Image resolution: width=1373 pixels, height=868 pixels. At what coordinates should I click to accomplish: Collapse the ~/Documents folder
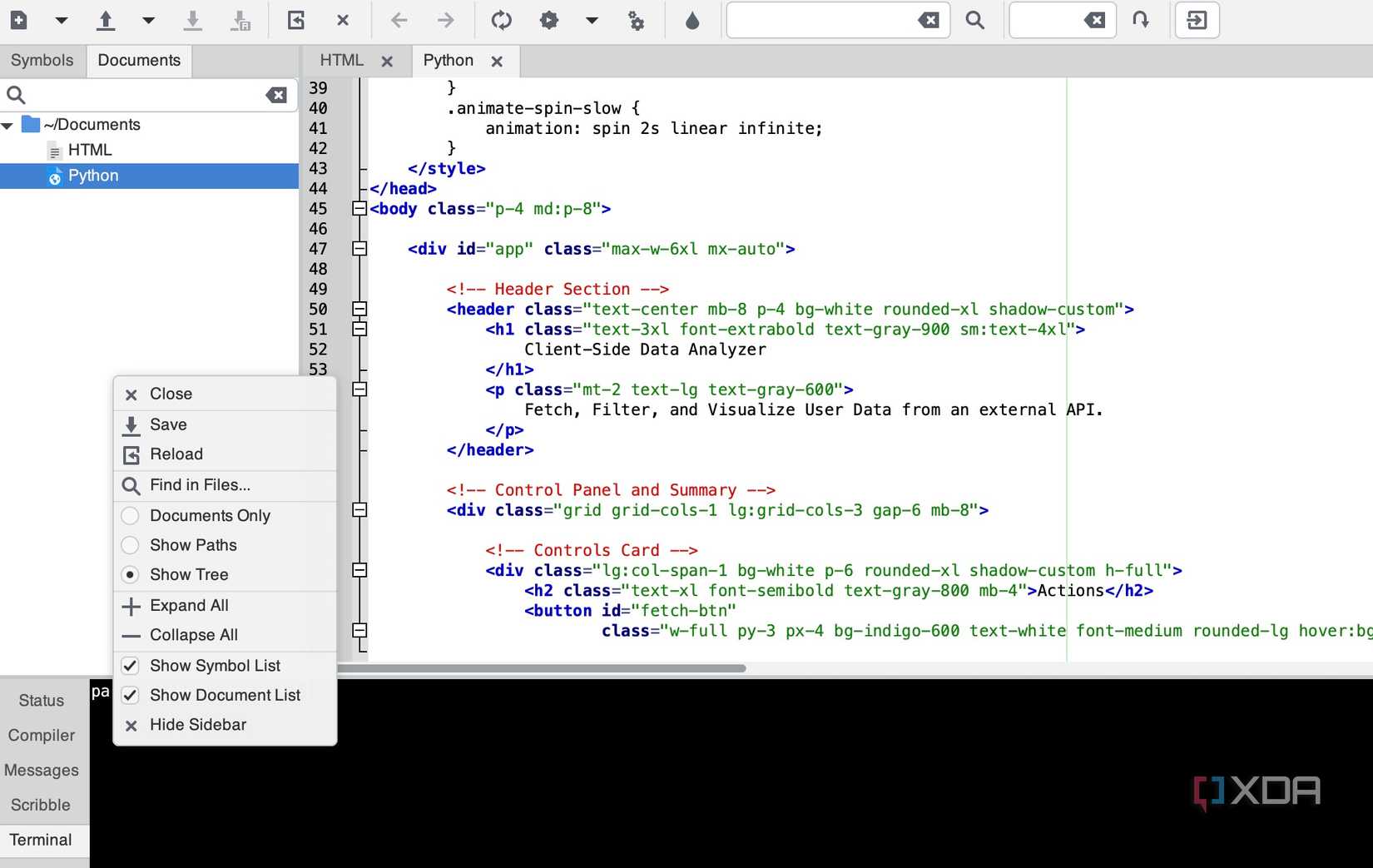pos(9,124)
